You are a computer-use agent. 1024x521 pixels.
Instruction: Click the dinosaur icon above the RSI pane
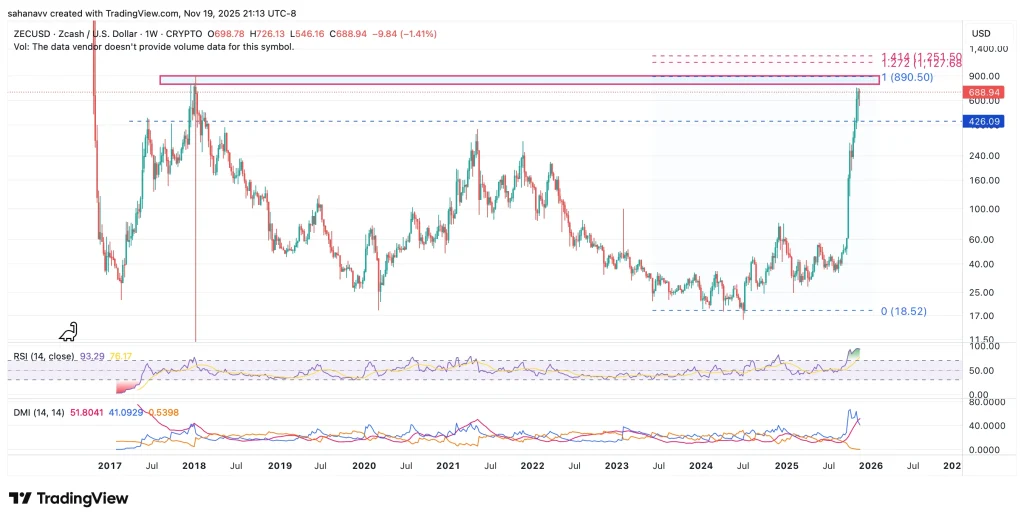70,332
